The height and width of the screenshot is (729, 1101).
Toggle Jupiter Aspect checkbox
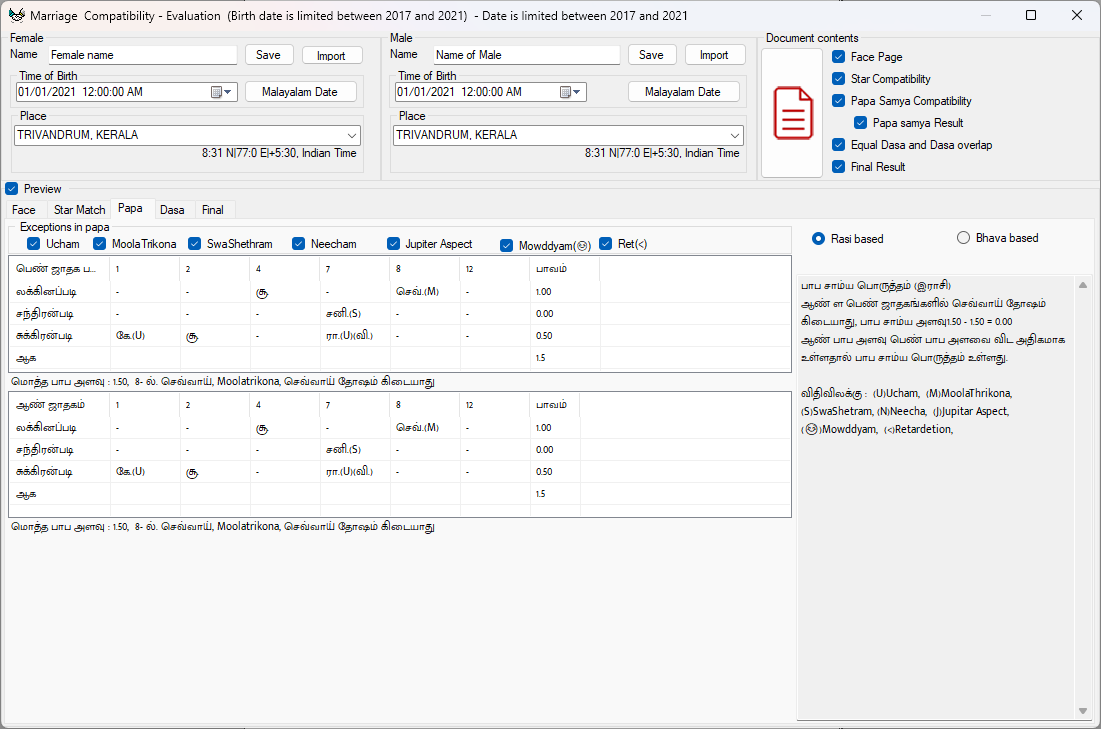click(393, 244)
